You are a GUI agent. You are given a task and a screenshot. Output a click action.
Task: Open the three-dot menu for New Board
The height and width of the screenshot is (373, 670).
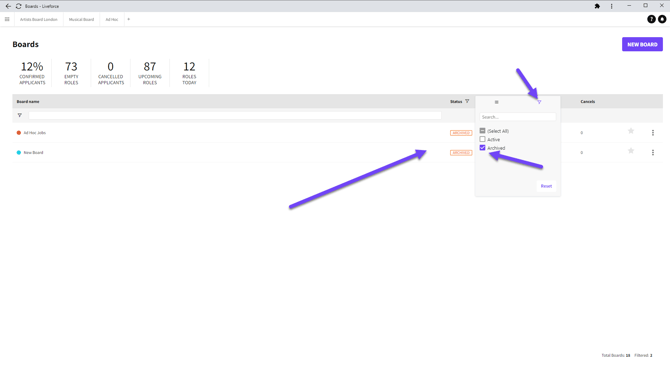point(652,153)
